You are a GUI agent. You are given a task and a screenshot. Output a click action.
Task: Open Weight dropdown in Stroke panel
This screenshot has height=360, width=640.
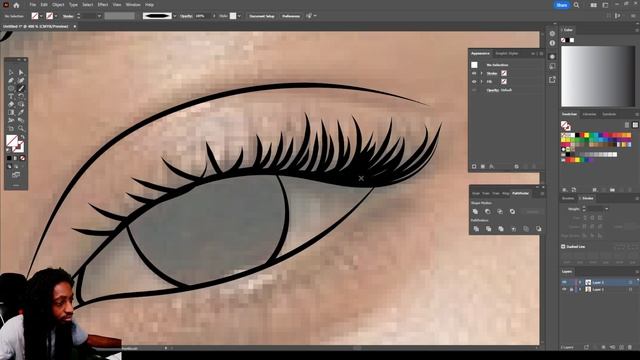pos(607,209)
